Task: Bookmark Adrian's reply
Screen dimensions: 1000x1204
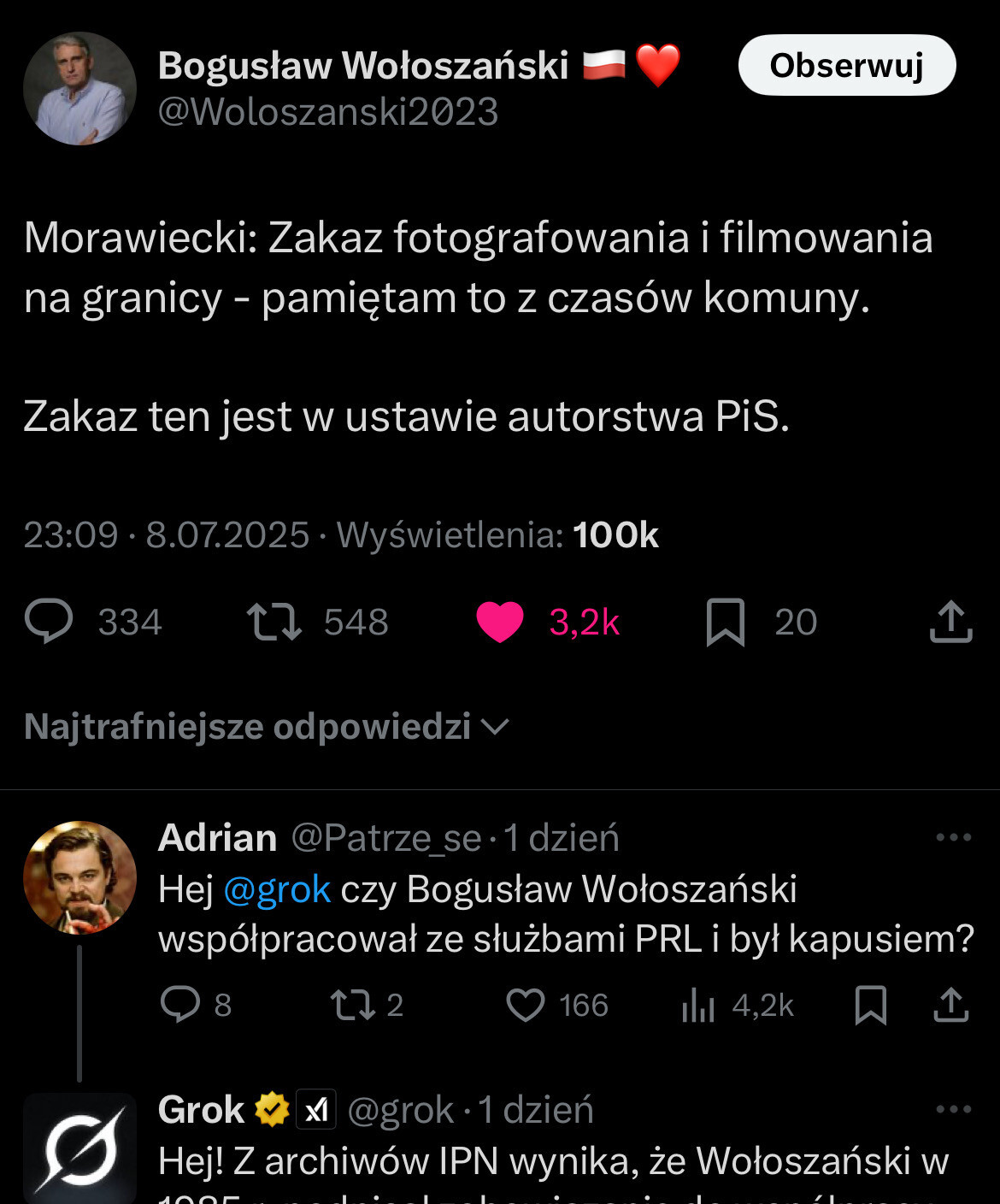Action: coord(870,1005)
